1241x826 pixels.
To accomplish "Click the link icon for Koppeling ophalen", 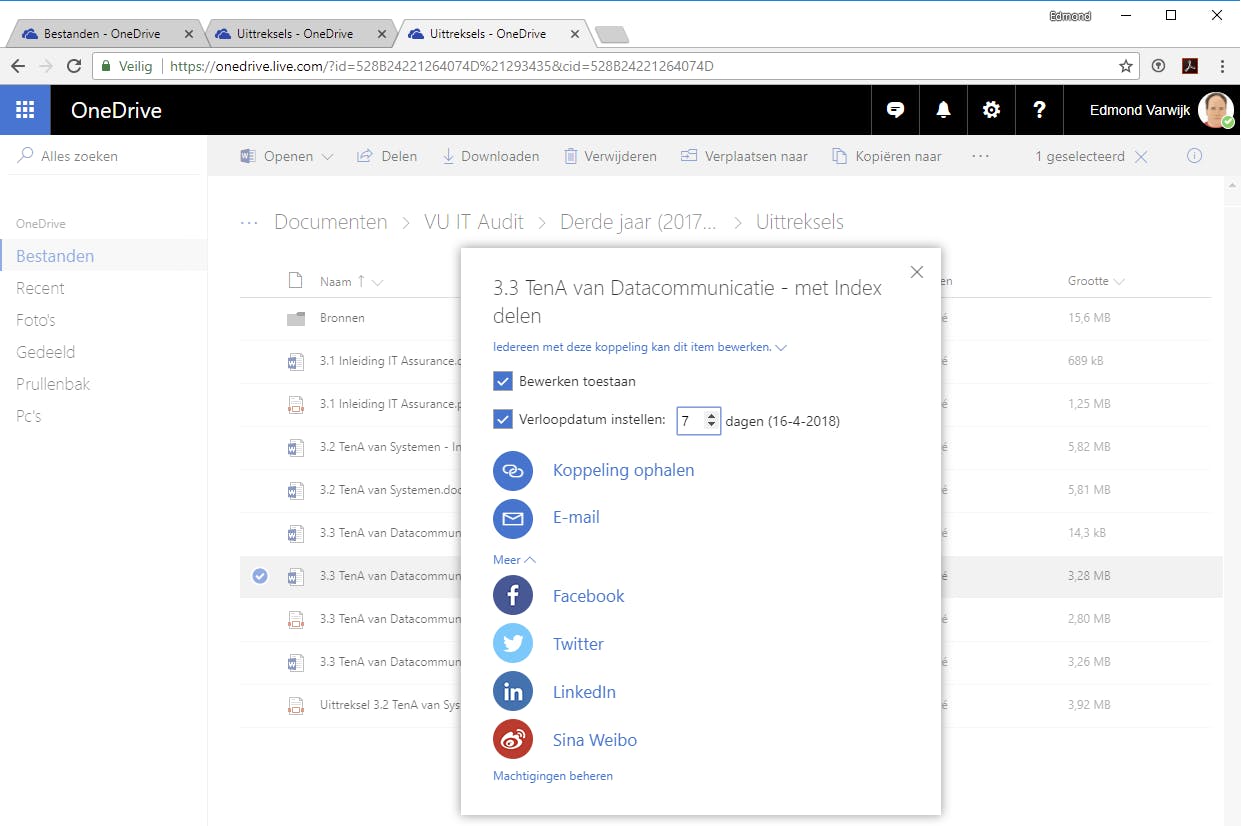I will (513, 470).
